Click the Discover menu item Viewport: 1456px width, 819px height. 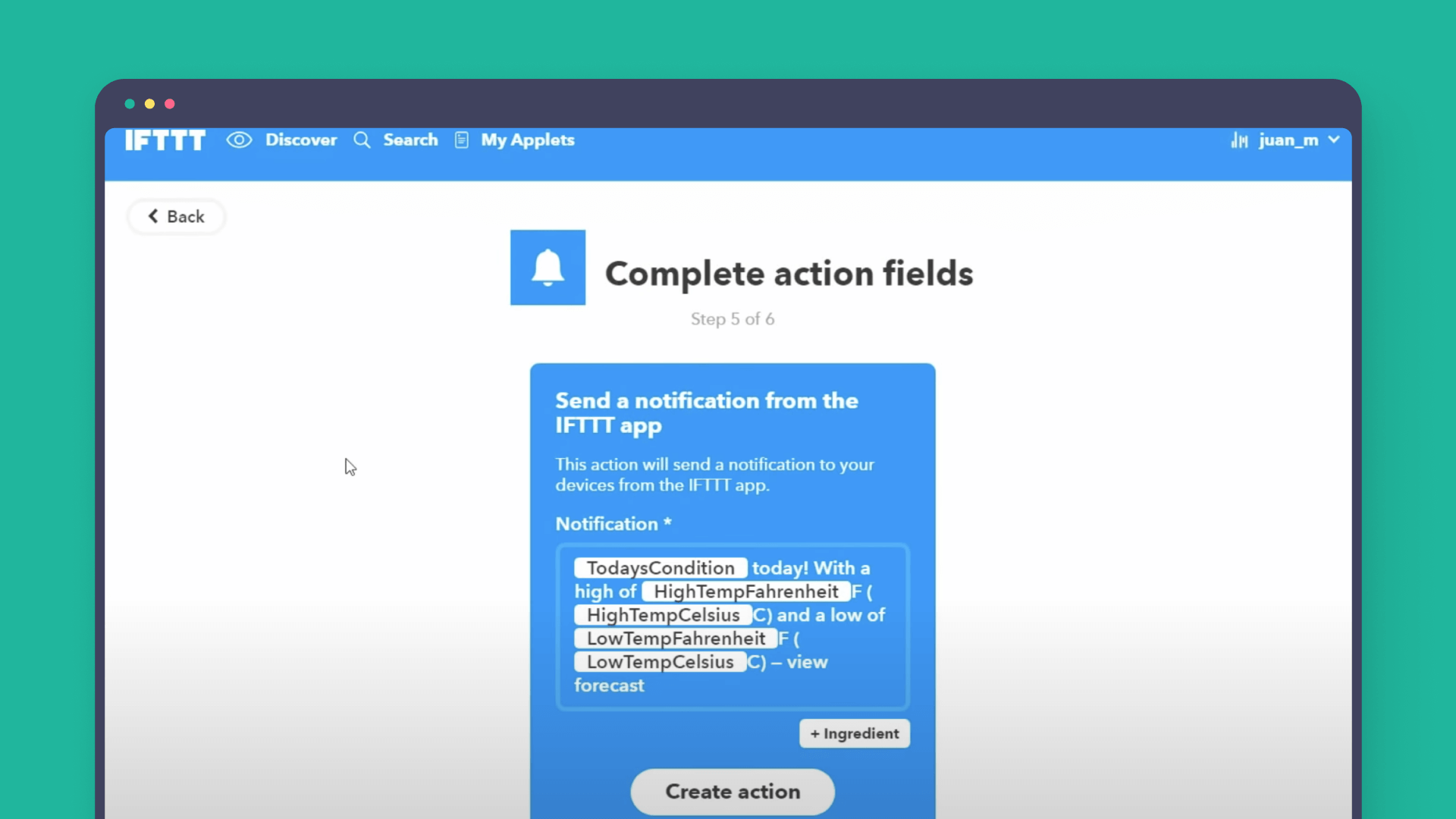pos(283,140)
